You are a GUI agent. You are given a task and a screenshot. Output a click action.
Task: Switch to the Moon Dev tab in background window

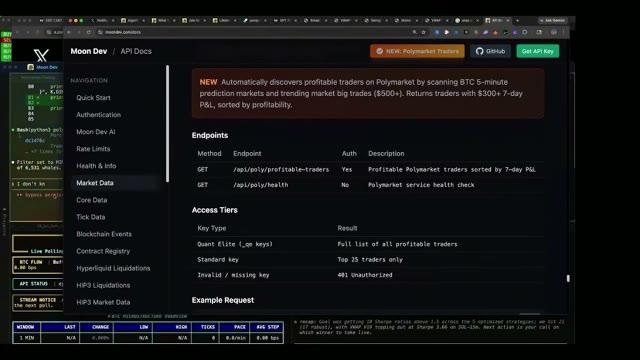[x=43, y=67]
